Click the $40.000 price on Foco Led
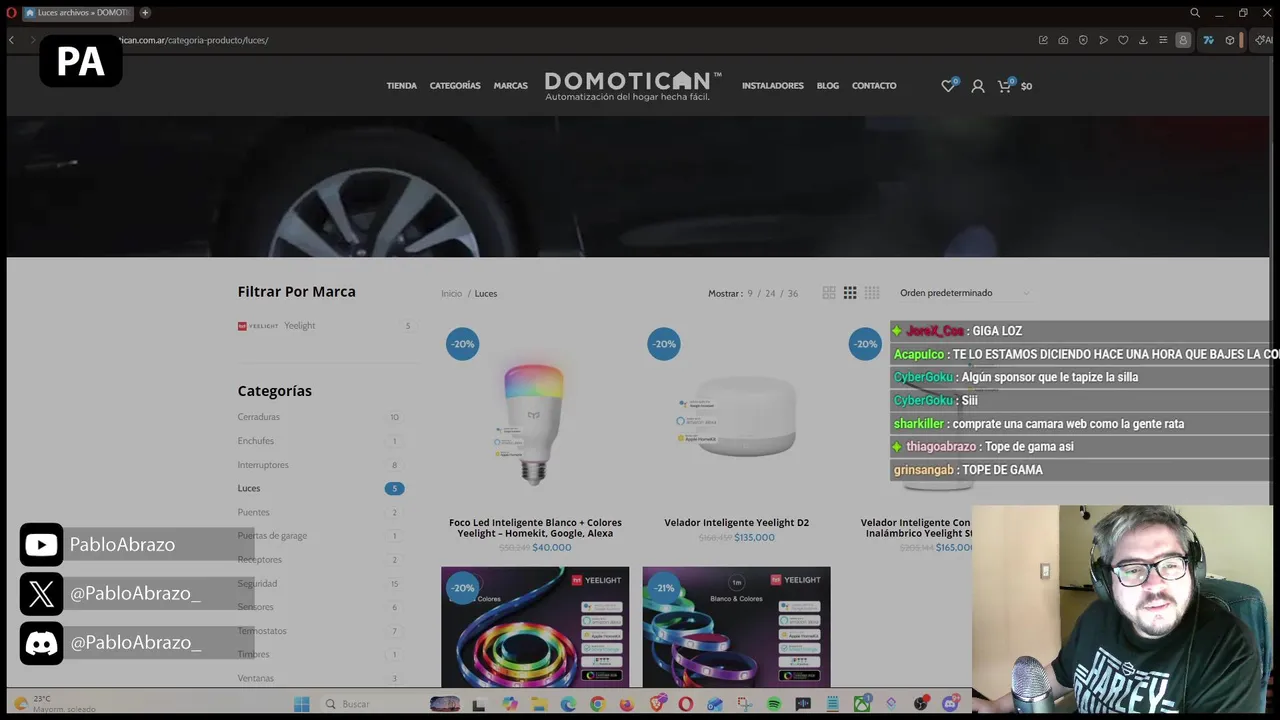 (552, 548)
